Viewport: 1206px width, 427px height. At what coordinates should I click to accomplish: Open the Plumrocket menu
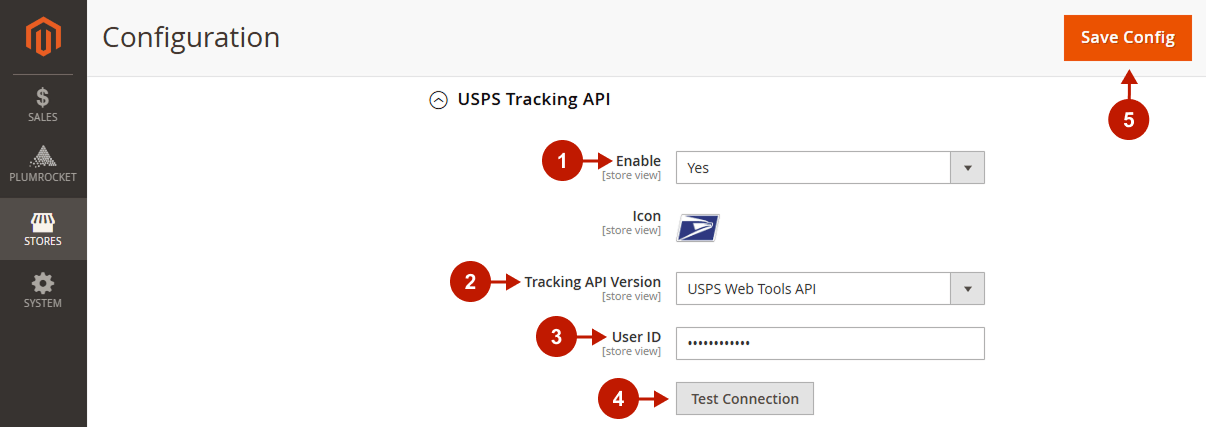[x=43, y=165]
